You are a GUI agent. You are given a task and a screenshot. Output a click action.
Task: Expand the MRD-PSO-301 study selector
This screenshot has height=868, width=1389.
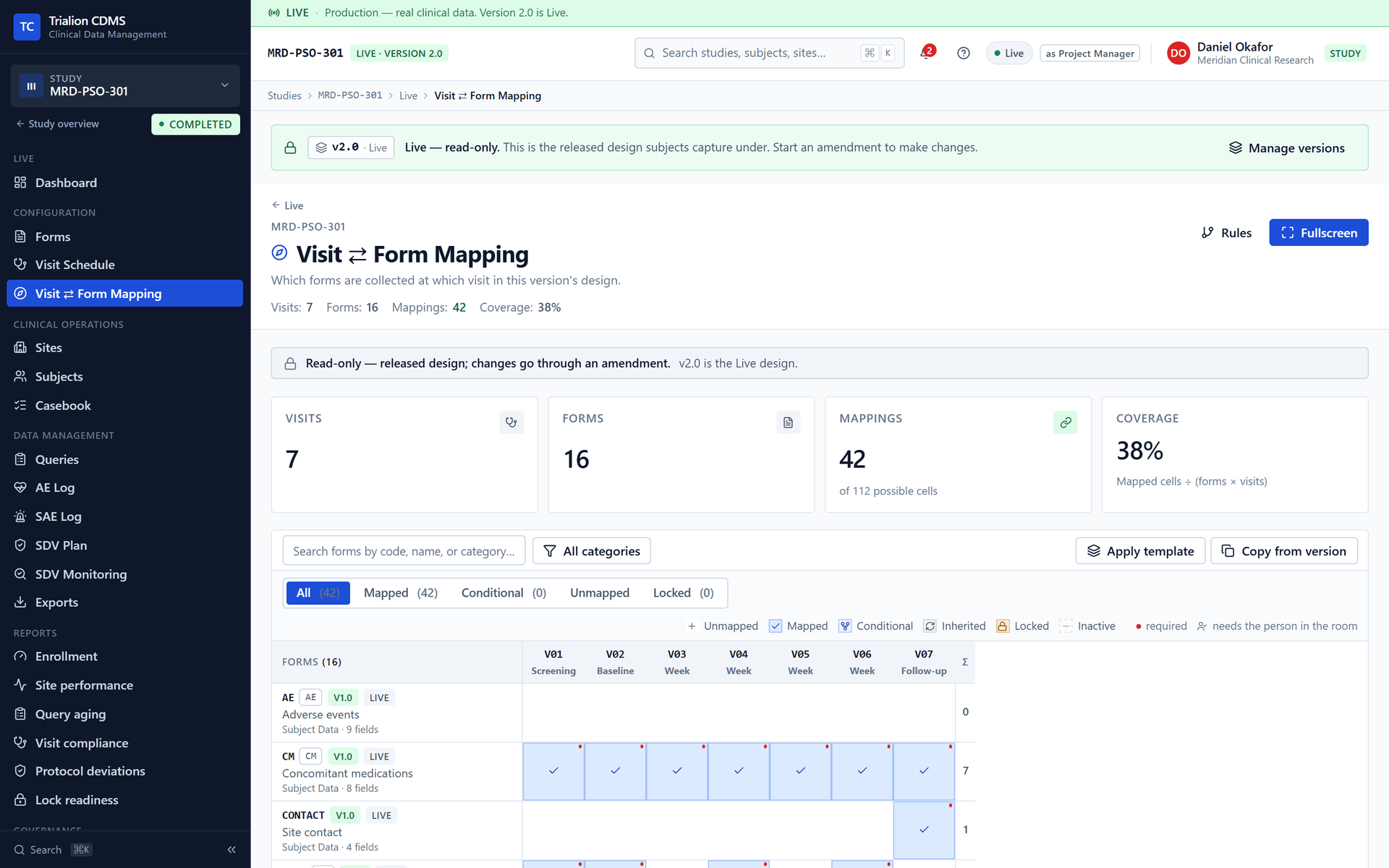point(125,85)
